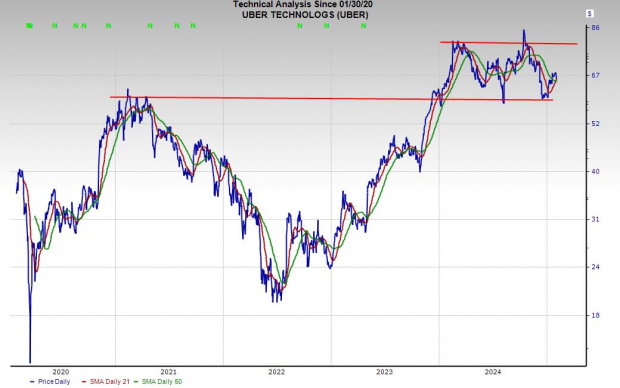The width and height of the screenshot is (620, 388).
Task: Select the Price Daily legend entry
Action: pyautogui.click(x=50, y=382)
